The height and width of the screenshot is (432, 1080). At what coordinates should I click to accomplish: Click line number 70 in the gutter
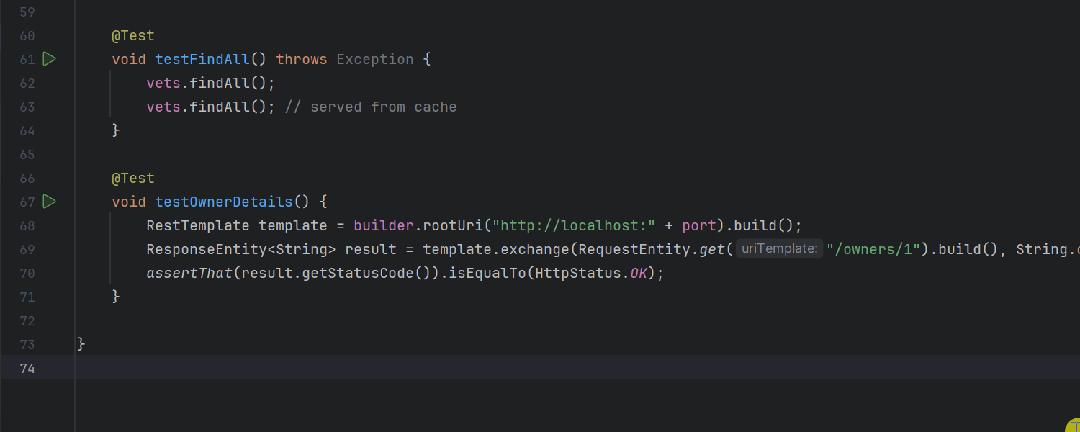[x=28, y=273]
